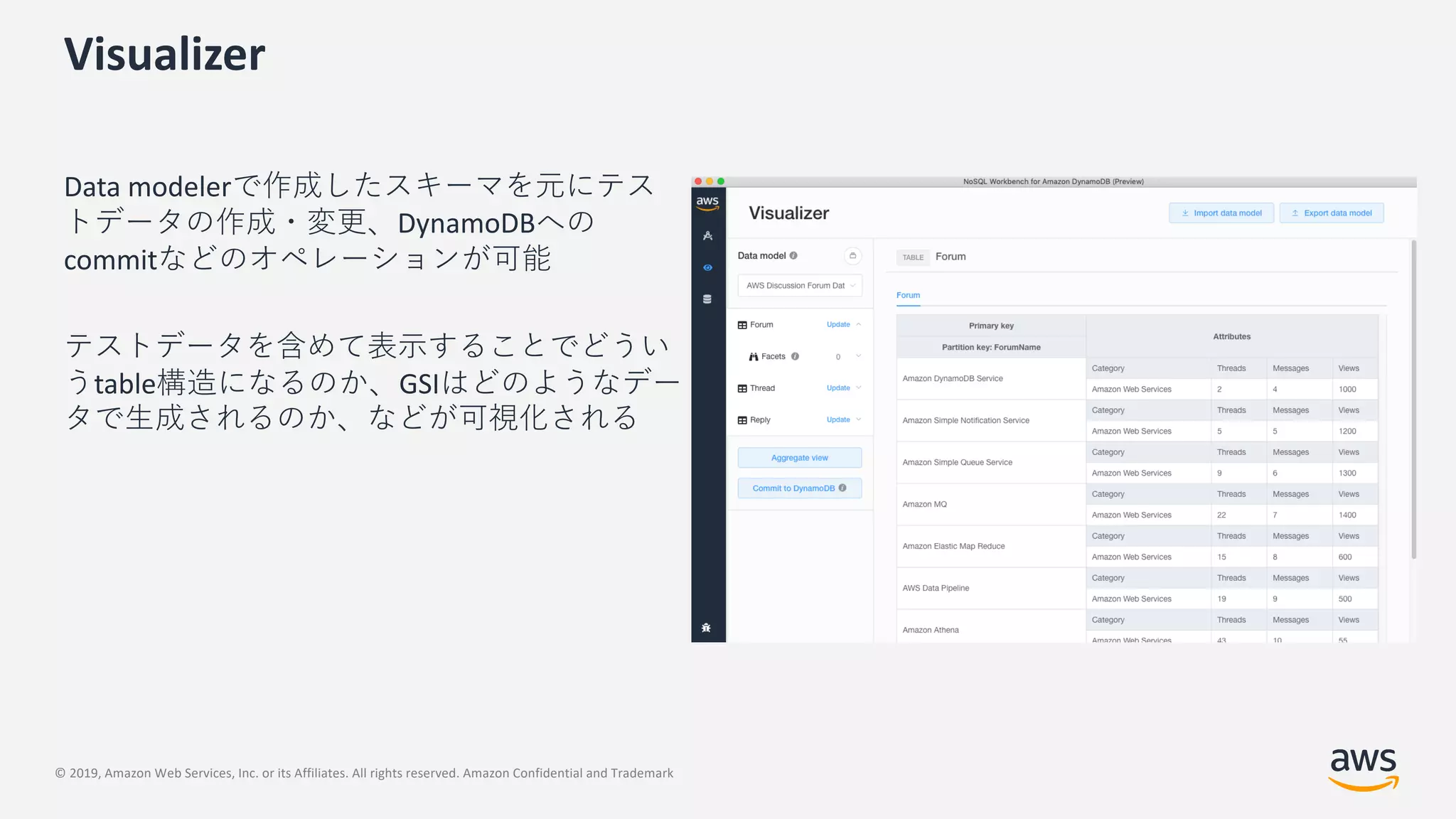Image resolution: width=1456 pixels, height=819 pixels.
Task: Select the Amazon Simple Notification Service row
Action: (991, 421)
